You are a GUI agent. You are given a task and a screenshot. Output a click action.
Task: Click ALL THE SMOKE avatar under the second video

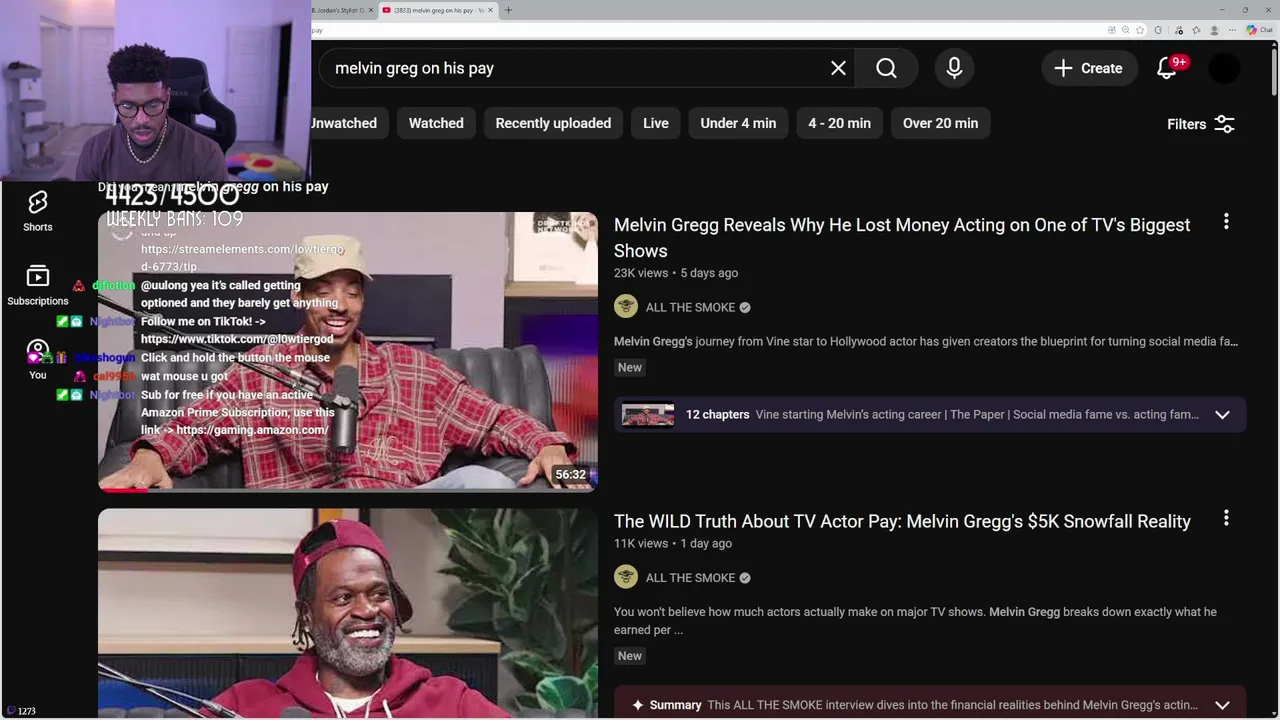click(626, 577)
